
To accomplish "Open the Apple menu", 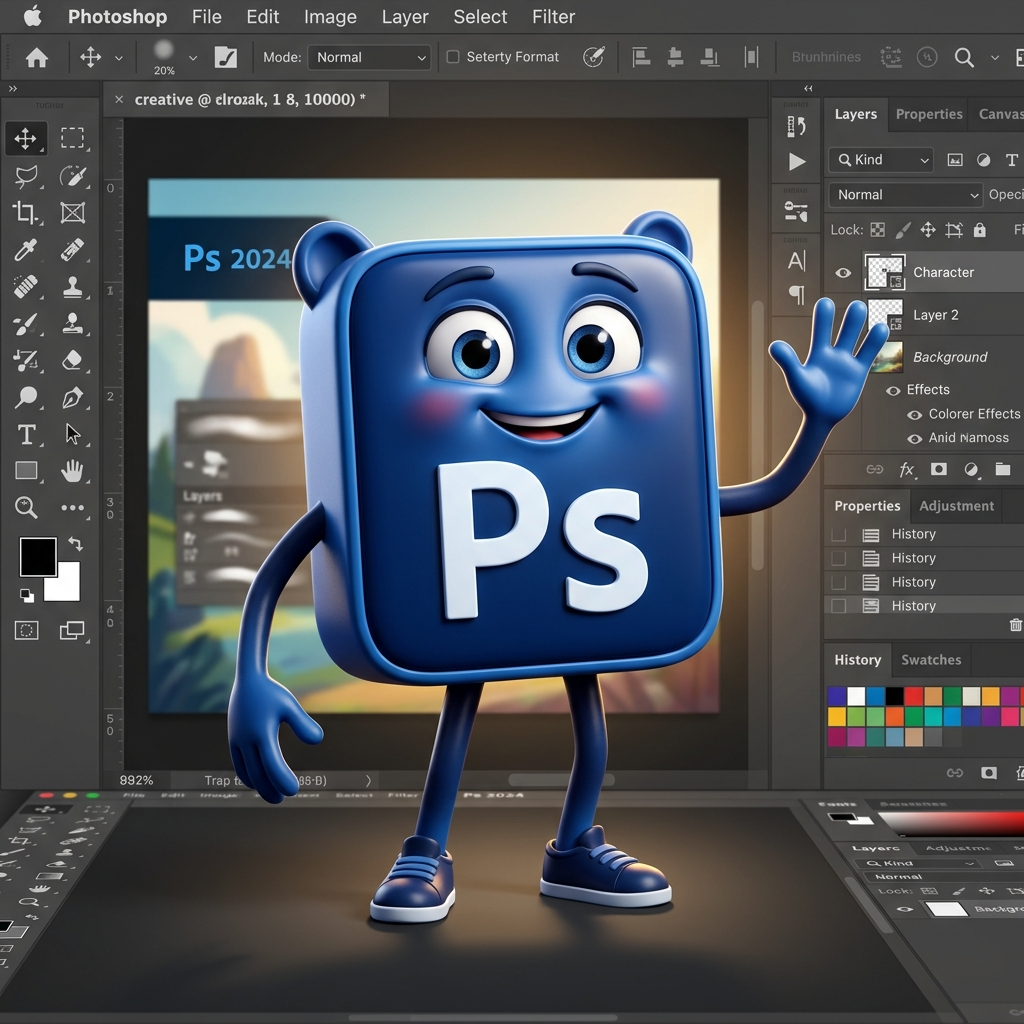I will [x=33, y=16].
